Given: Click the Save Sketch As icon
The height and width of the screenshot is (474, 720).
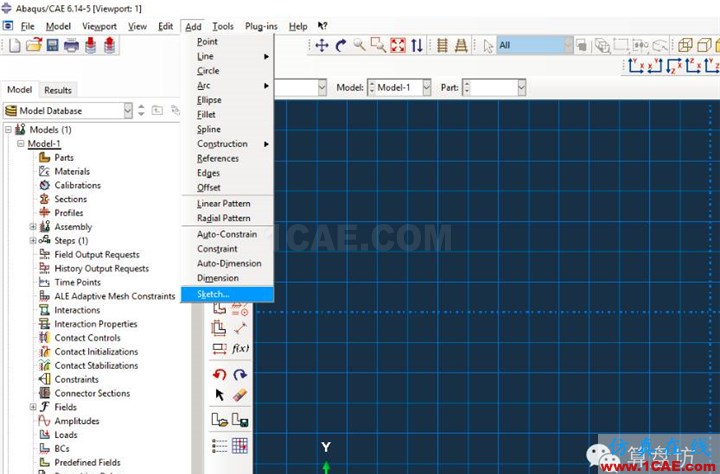Looking at the screenshot, I should click(240, 420).
